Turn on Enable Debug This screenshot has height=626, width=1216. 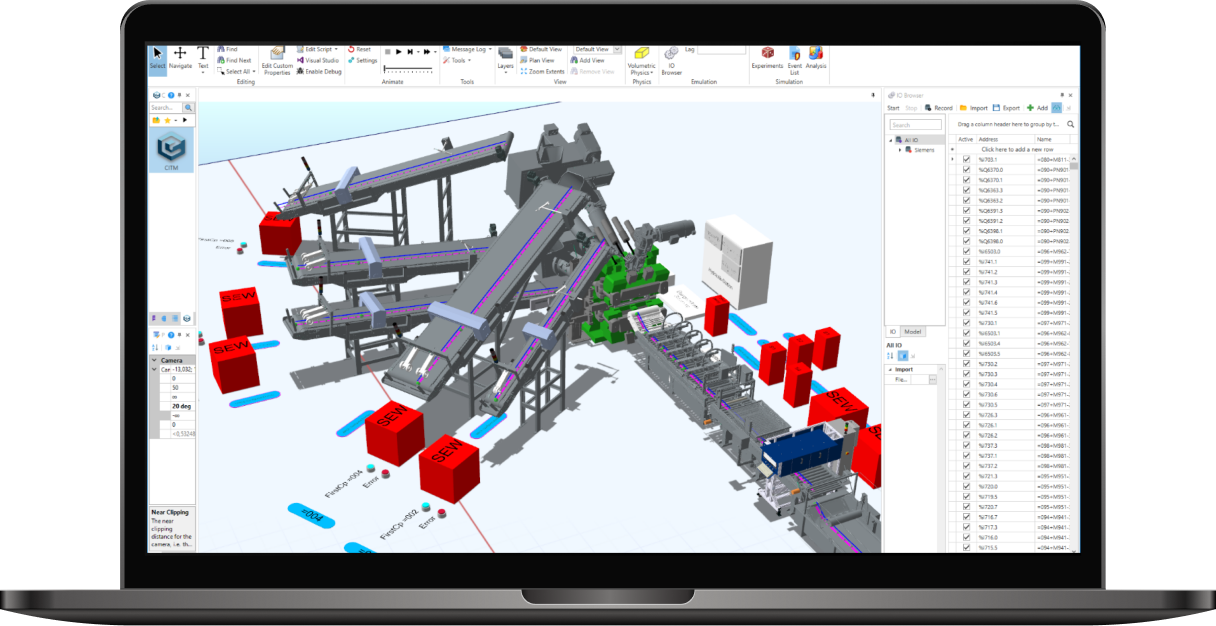pos(319,71)
